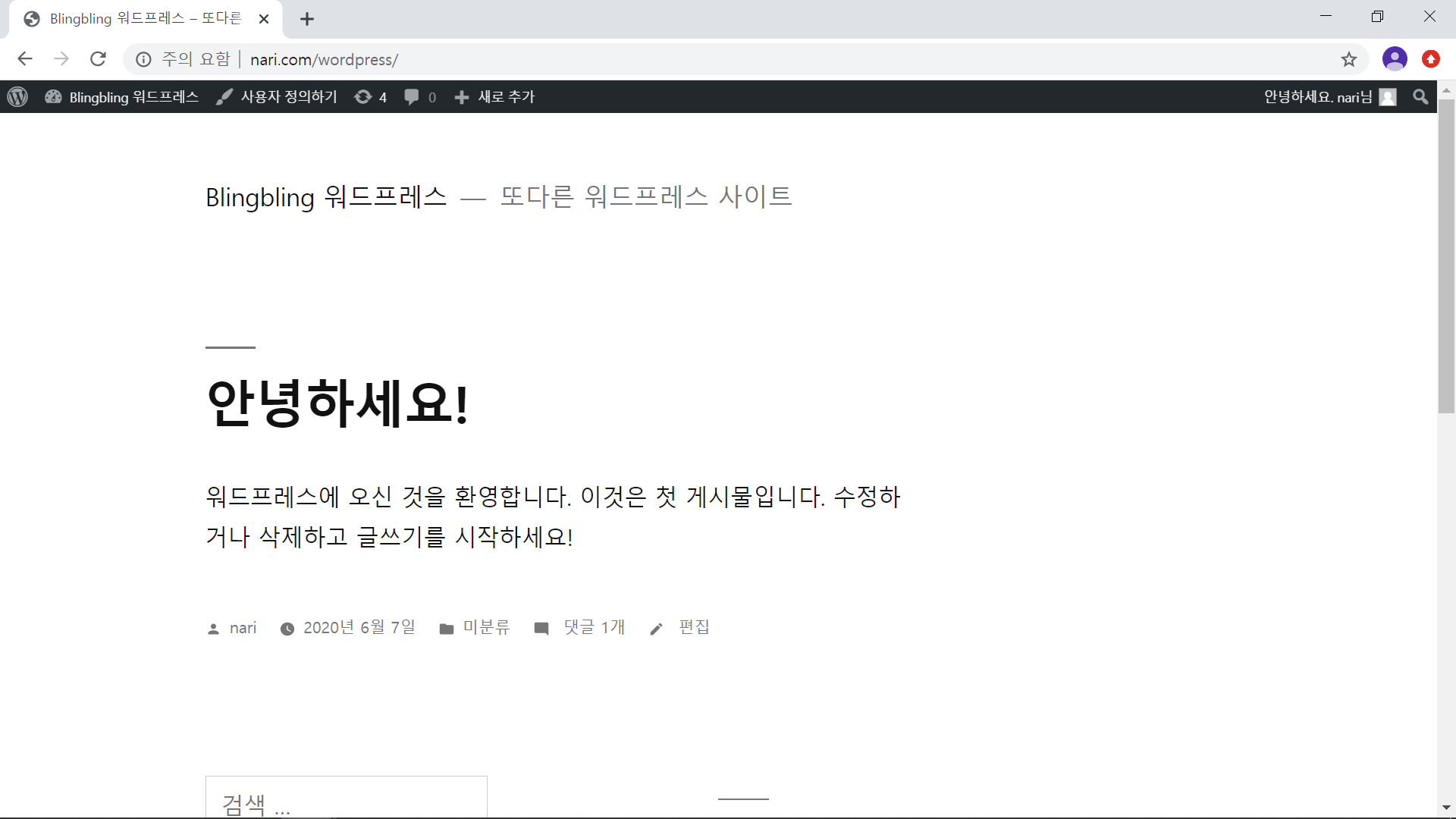Open the updates icon showing 4
The height and width of the screenshot is (819, 1456).
[371, 97]
